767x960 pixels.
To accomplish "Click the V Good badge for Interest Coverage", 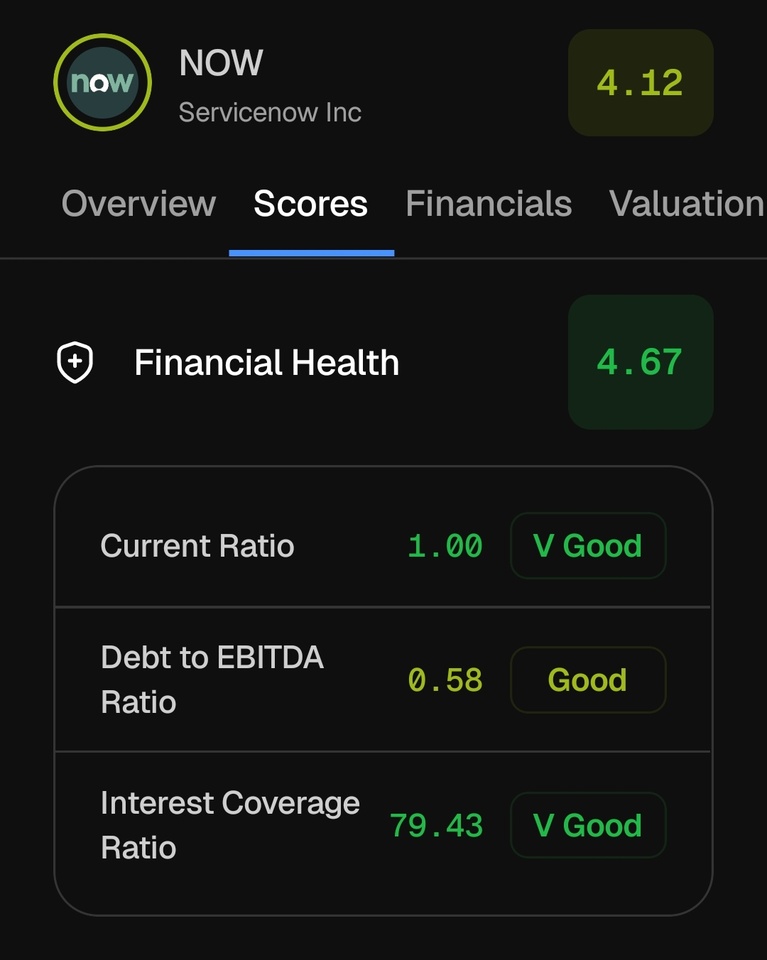I will tap(588, 825).
